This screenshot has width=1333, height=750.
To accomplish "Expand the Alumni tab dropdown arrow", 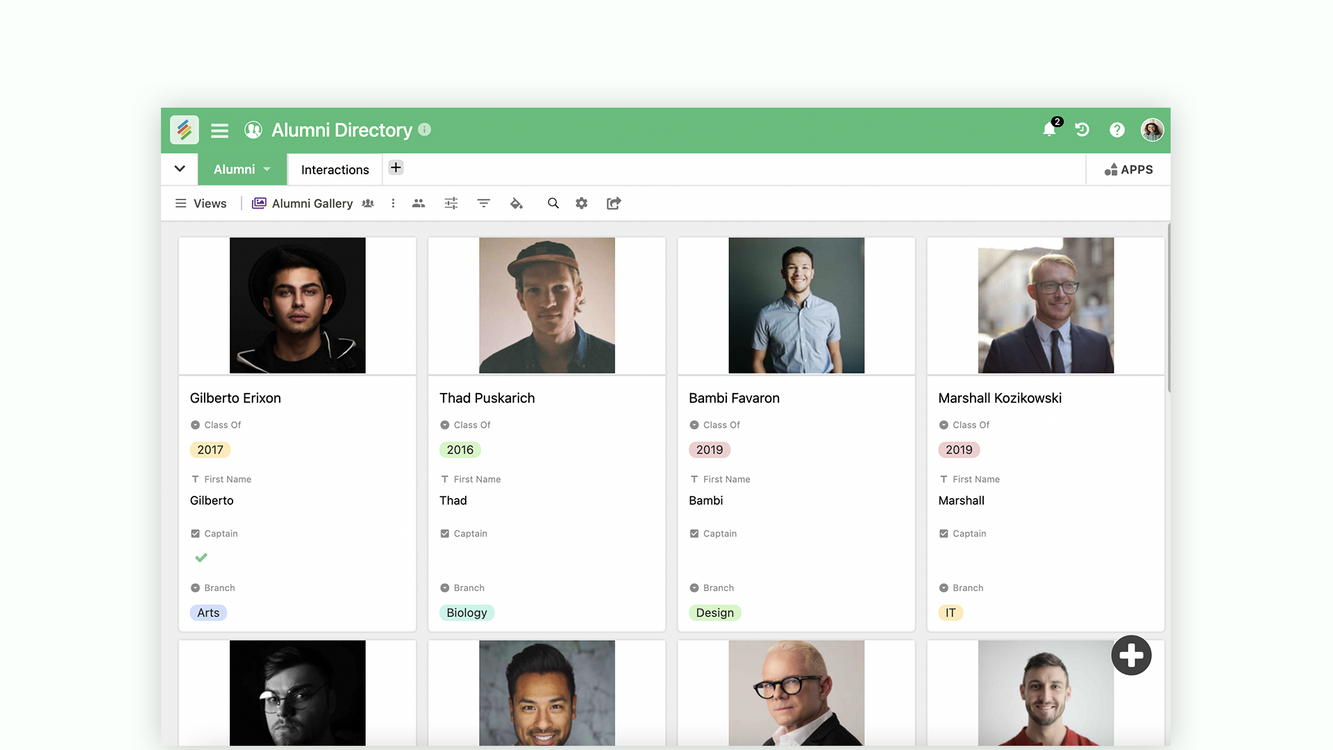I will (x=267, y=170).
